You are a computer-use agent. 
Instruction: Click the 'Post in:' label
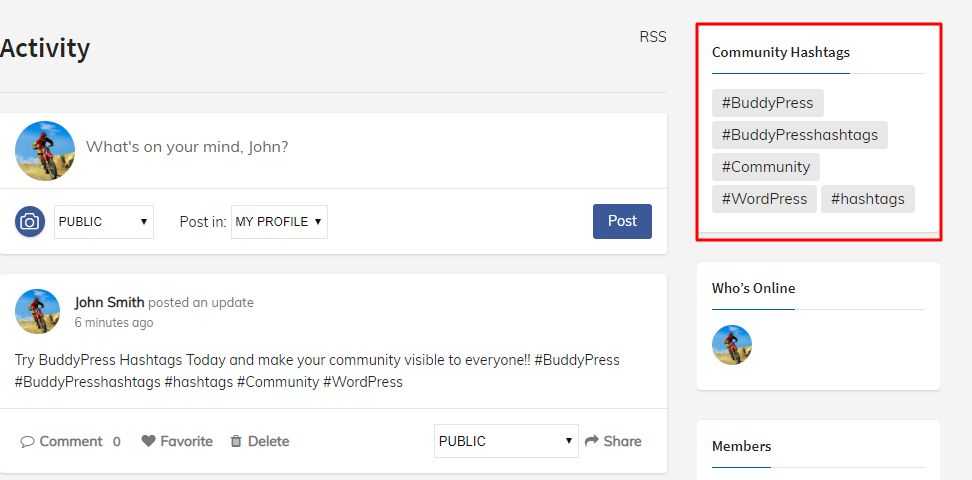click(203, 222)
